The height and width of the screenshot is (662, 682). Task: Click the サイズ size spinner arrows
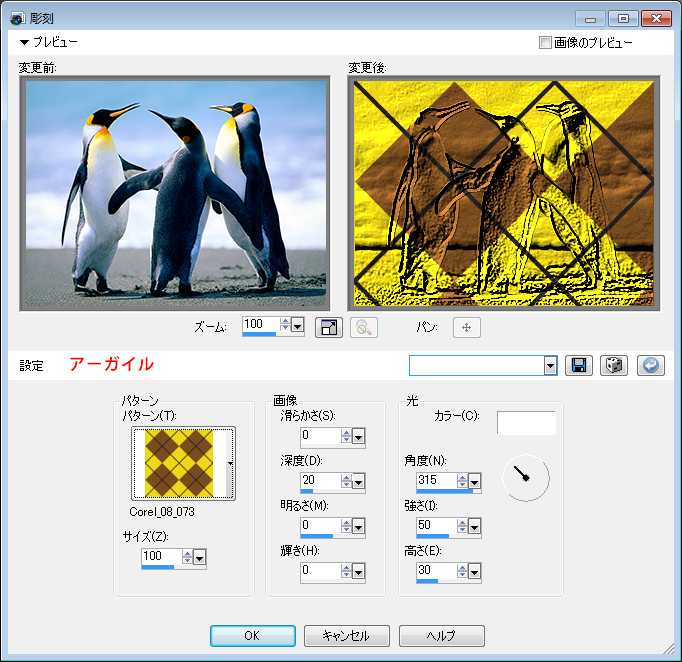186,556
